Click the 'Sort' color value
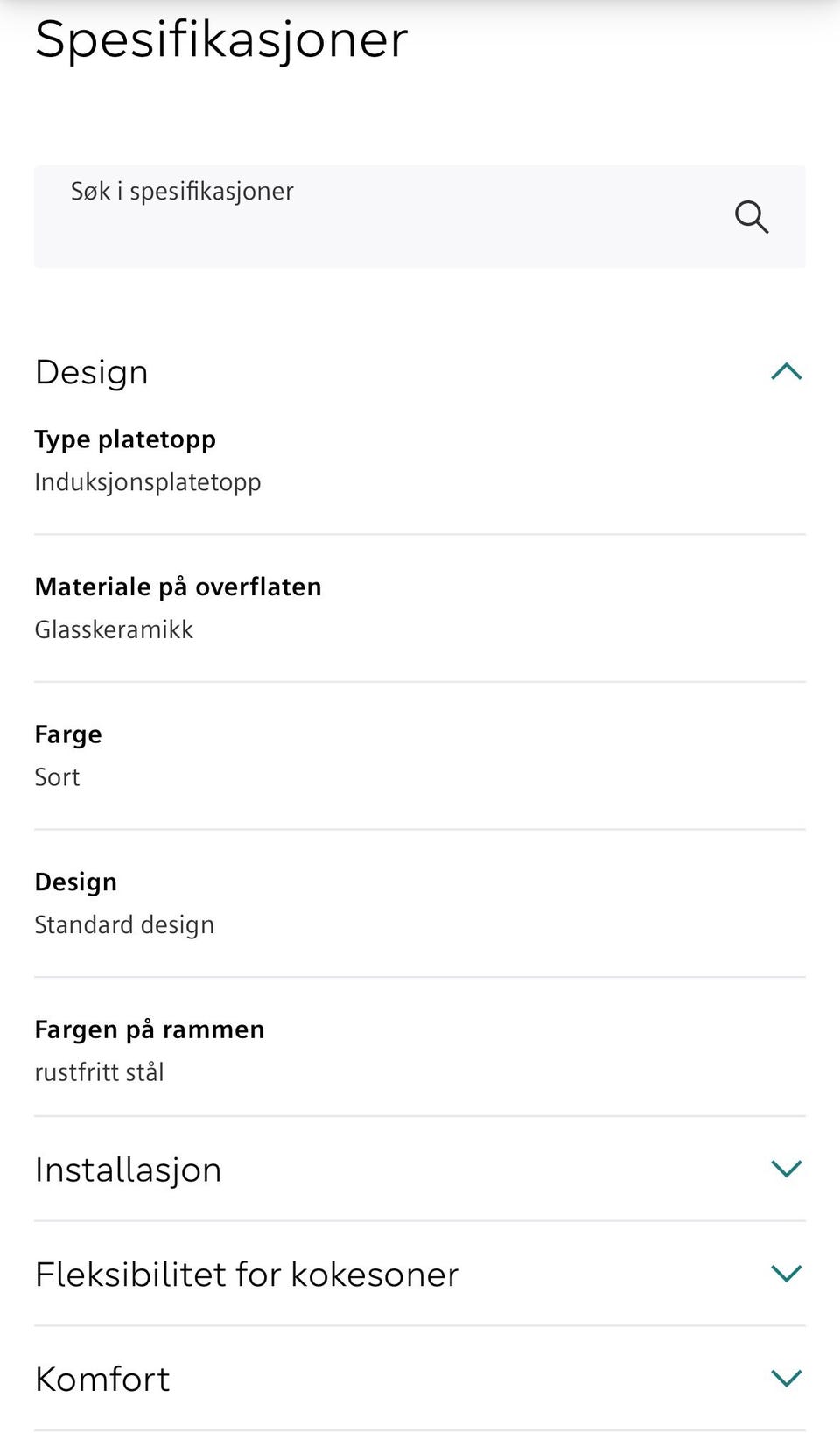Viewport: 840px width, 1433px height. point(57,777)
